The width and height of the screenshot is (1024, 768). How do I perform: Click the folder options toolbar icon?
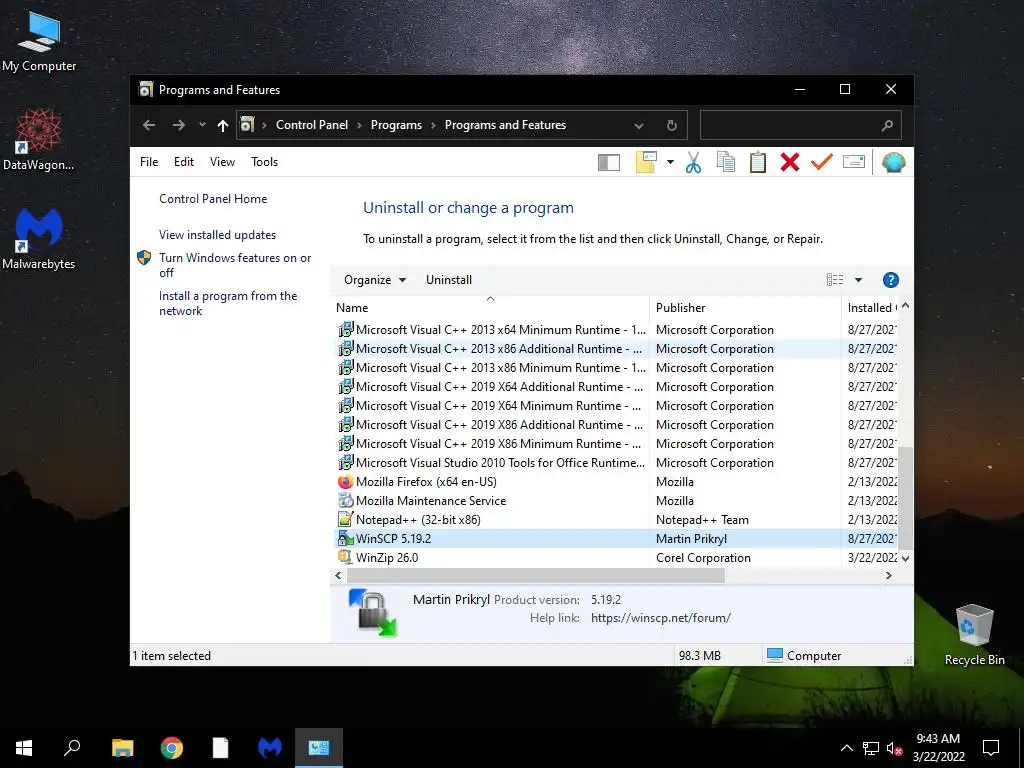point(646,162)
